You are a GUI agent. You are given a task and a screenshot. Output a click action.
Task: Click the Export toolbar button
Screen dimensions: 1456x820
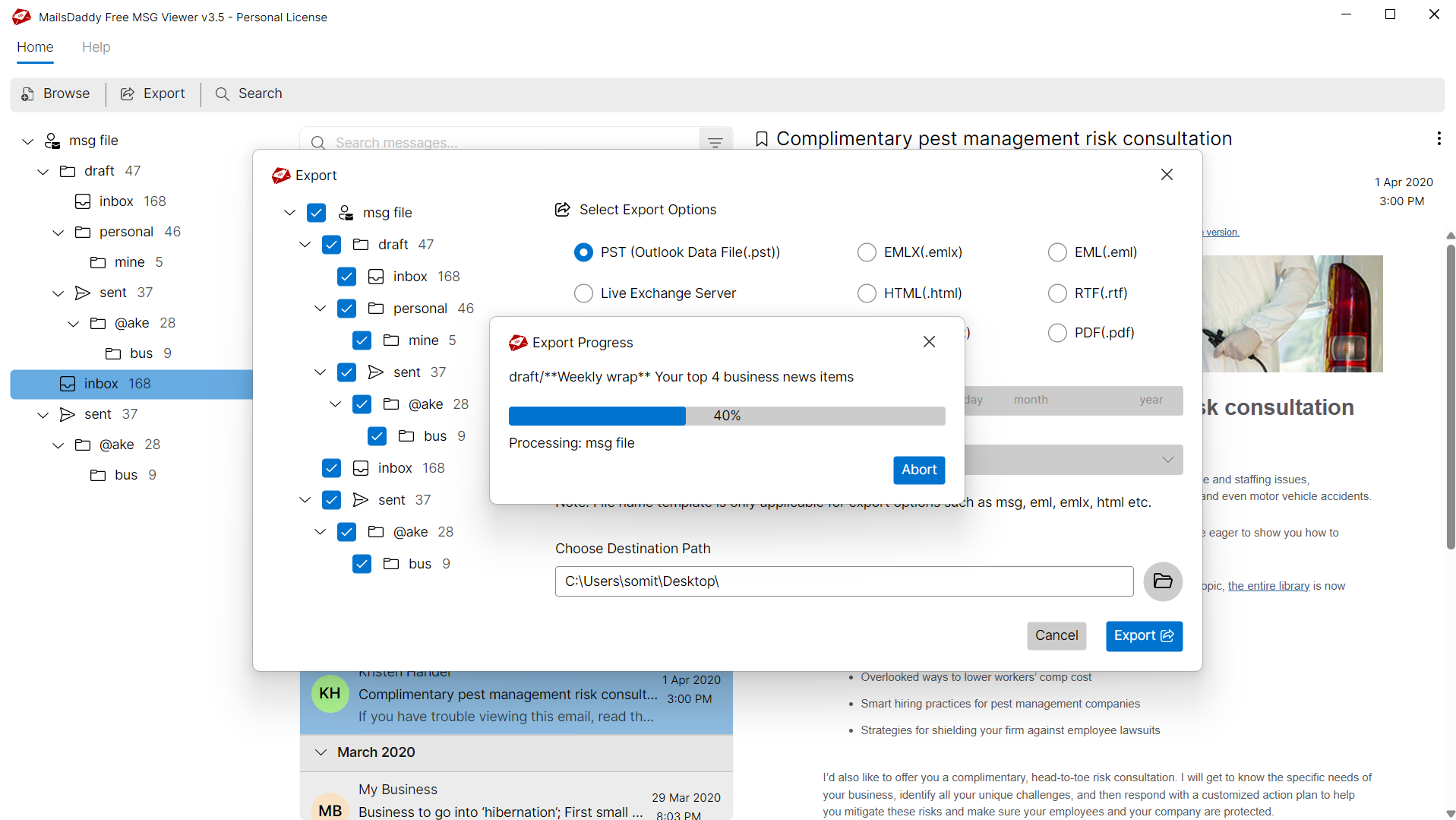(153, 93)
